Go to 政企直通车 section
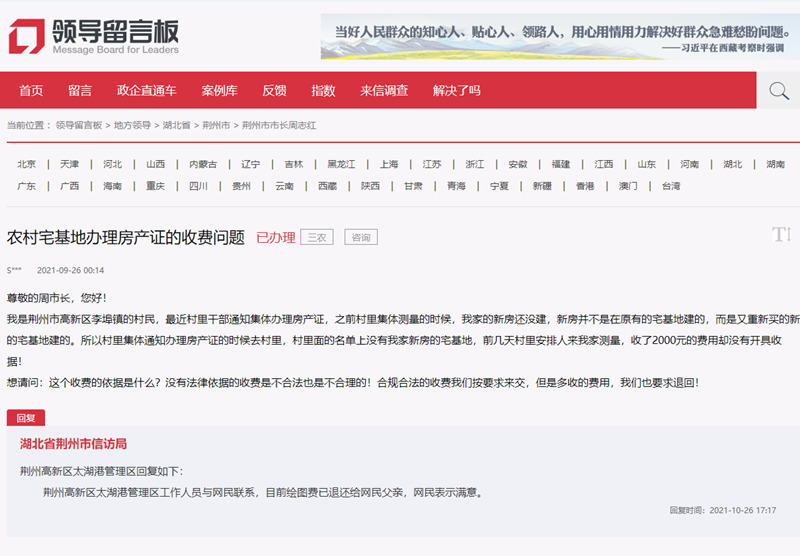 [x=146, y=91]
